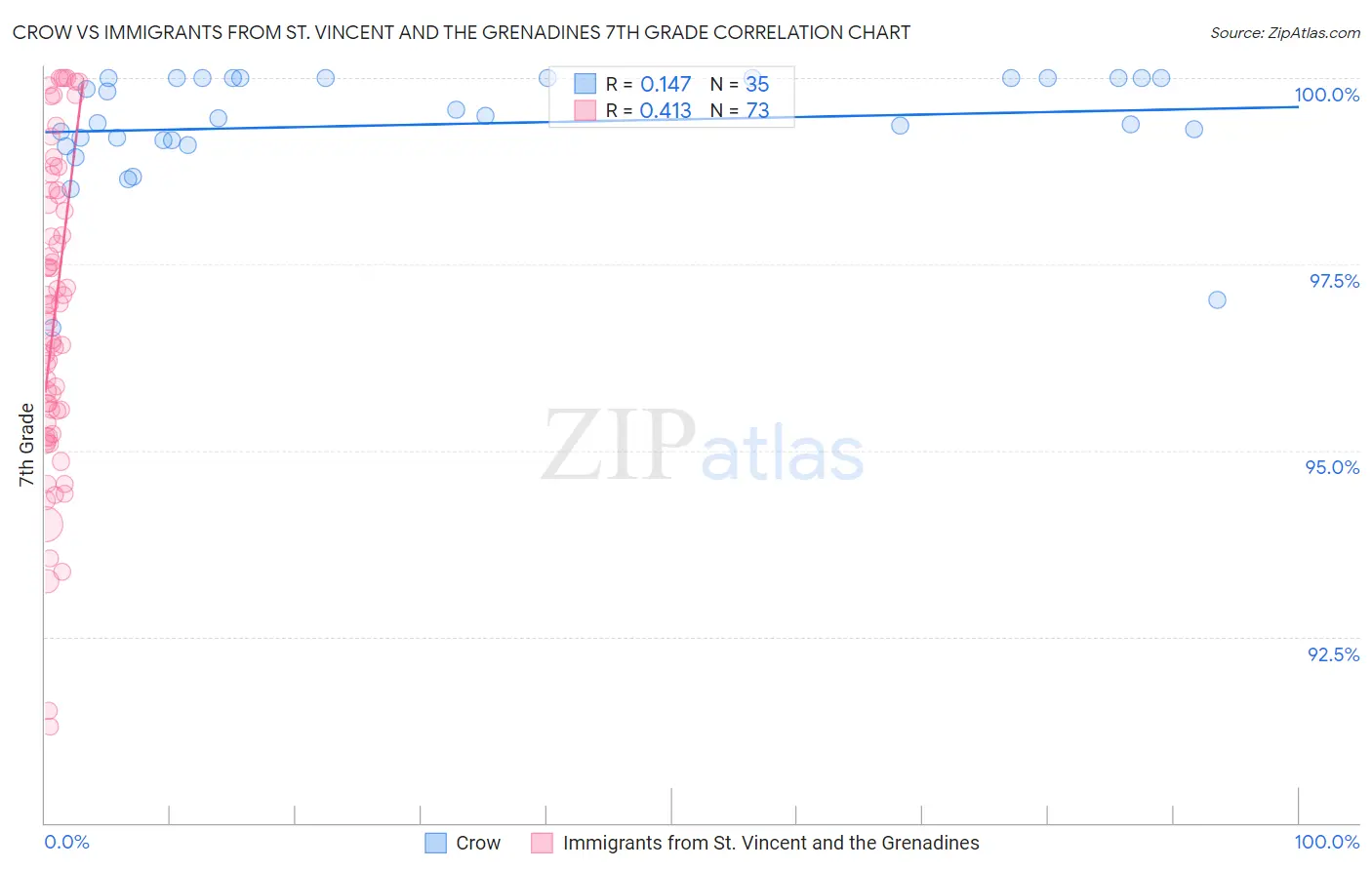This screenshot has width=1372, height=870.
Task: Click the lowest pink data point near 91%
Action: coord(49,727)
